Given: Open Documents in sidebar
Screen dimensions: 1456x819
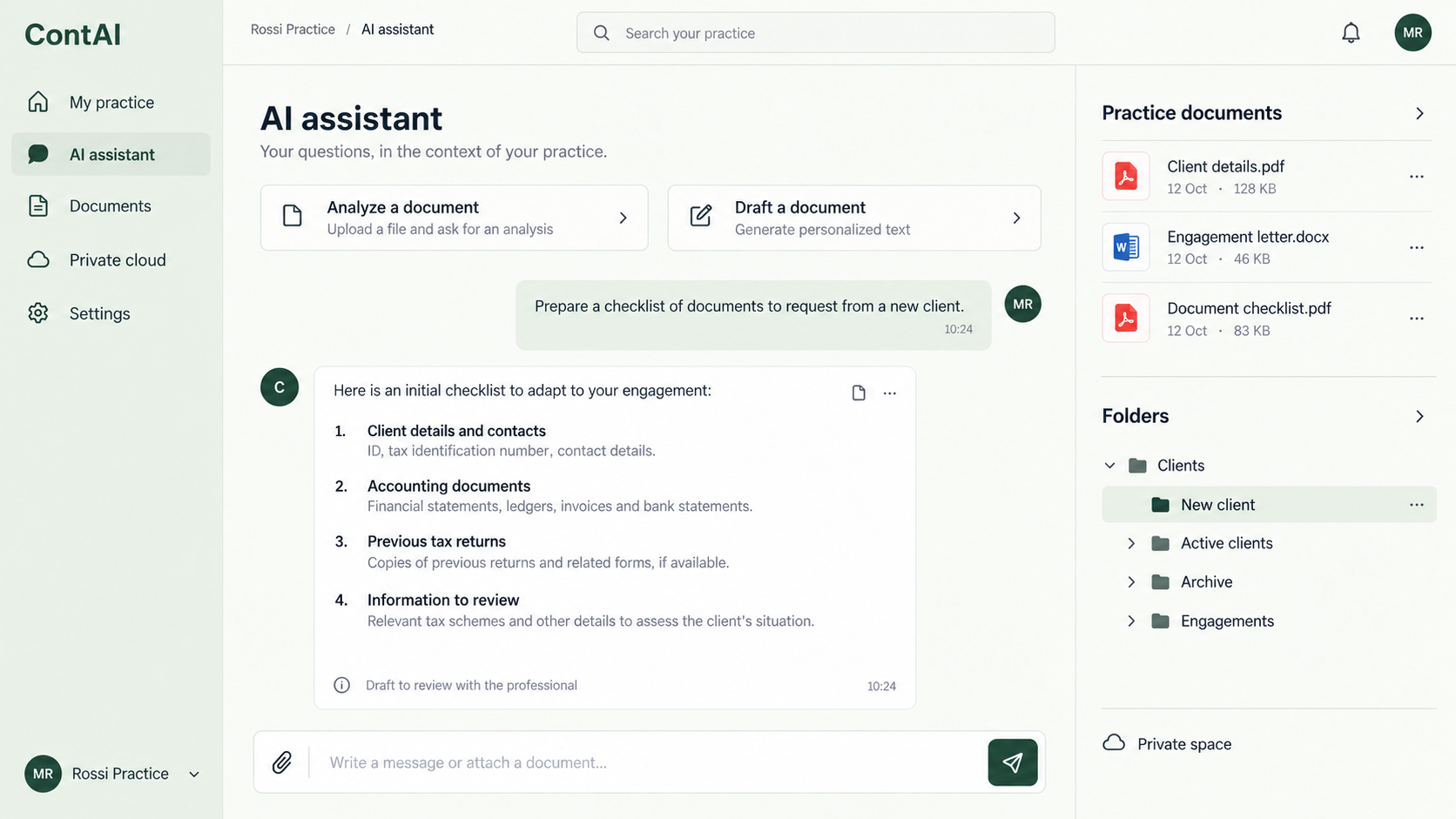Looking at the screenshot, I should coord(111,206).
